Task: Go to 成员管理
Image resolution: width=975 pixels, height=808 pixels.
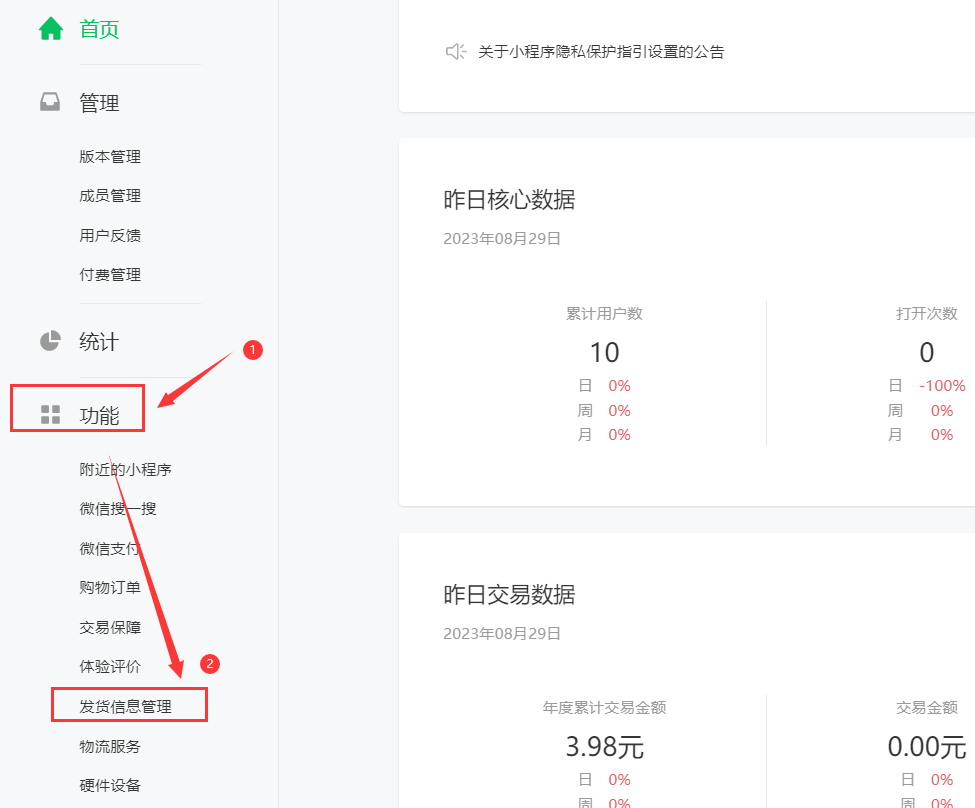Action: coord(110,196)
